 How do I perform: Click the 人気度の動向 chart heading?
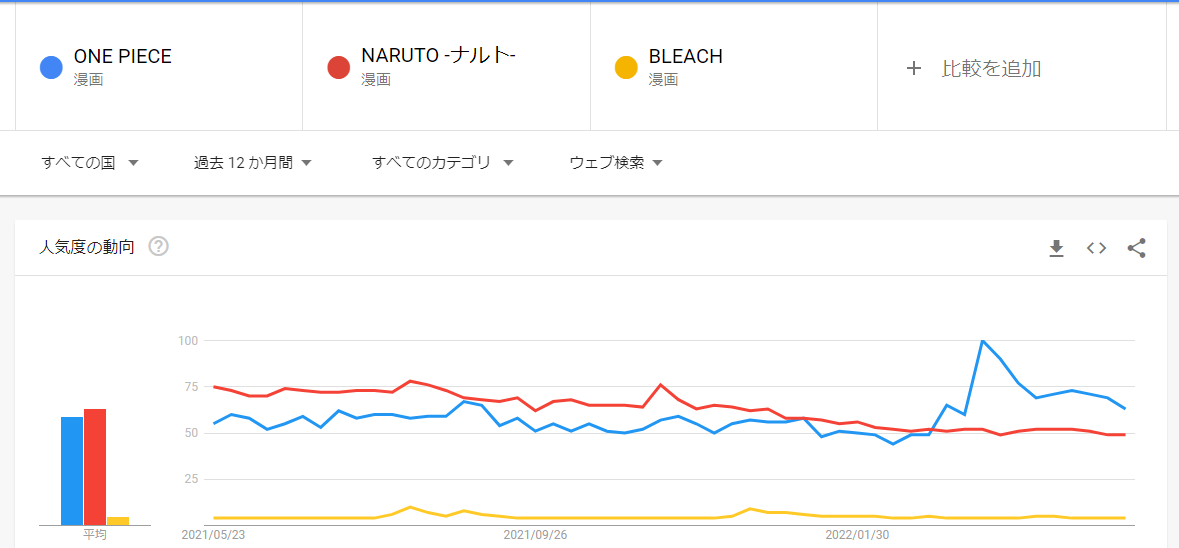pyautogui.click(x=87, y=247)
